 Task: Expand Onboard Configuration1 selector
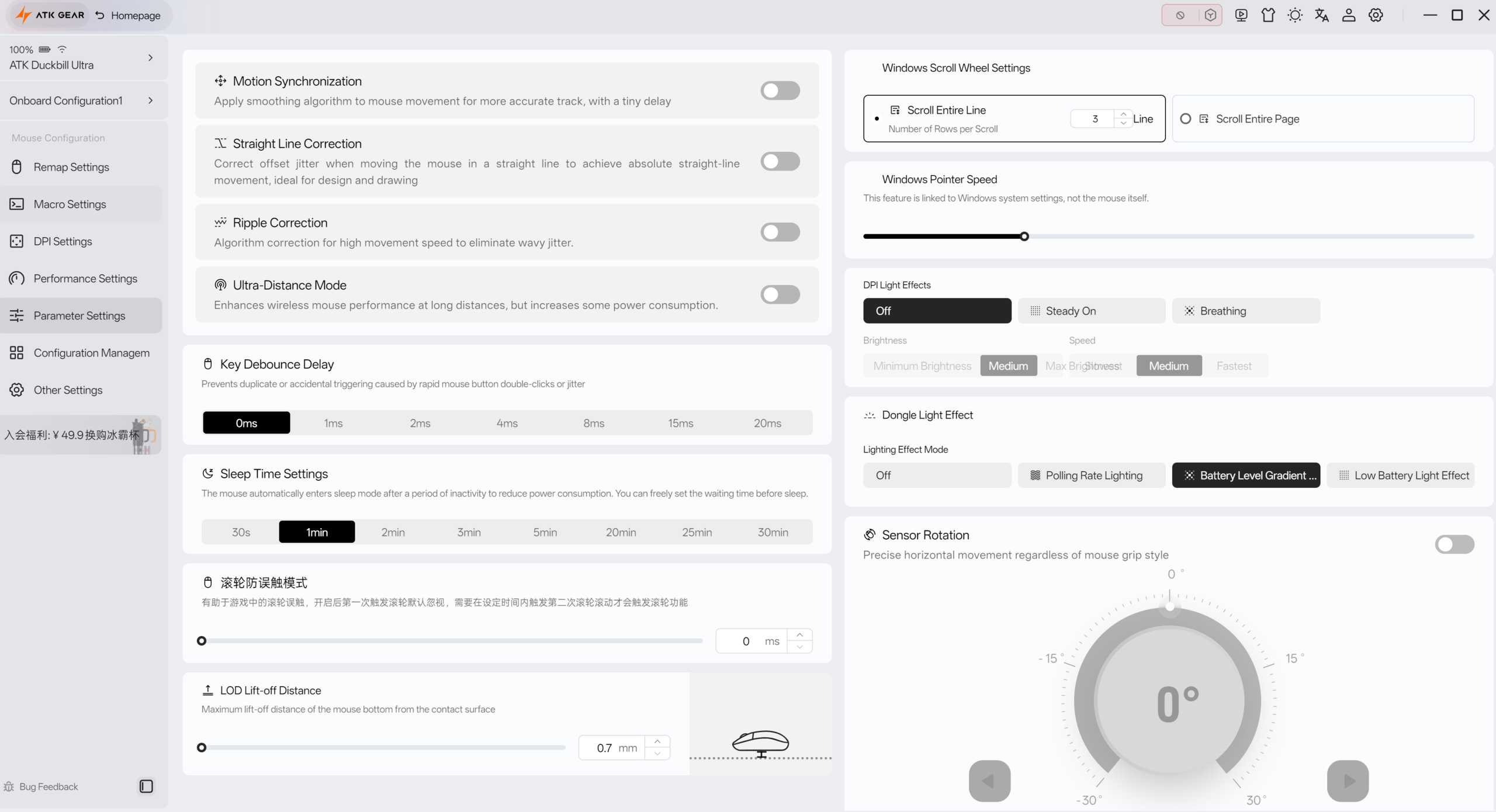151,100
